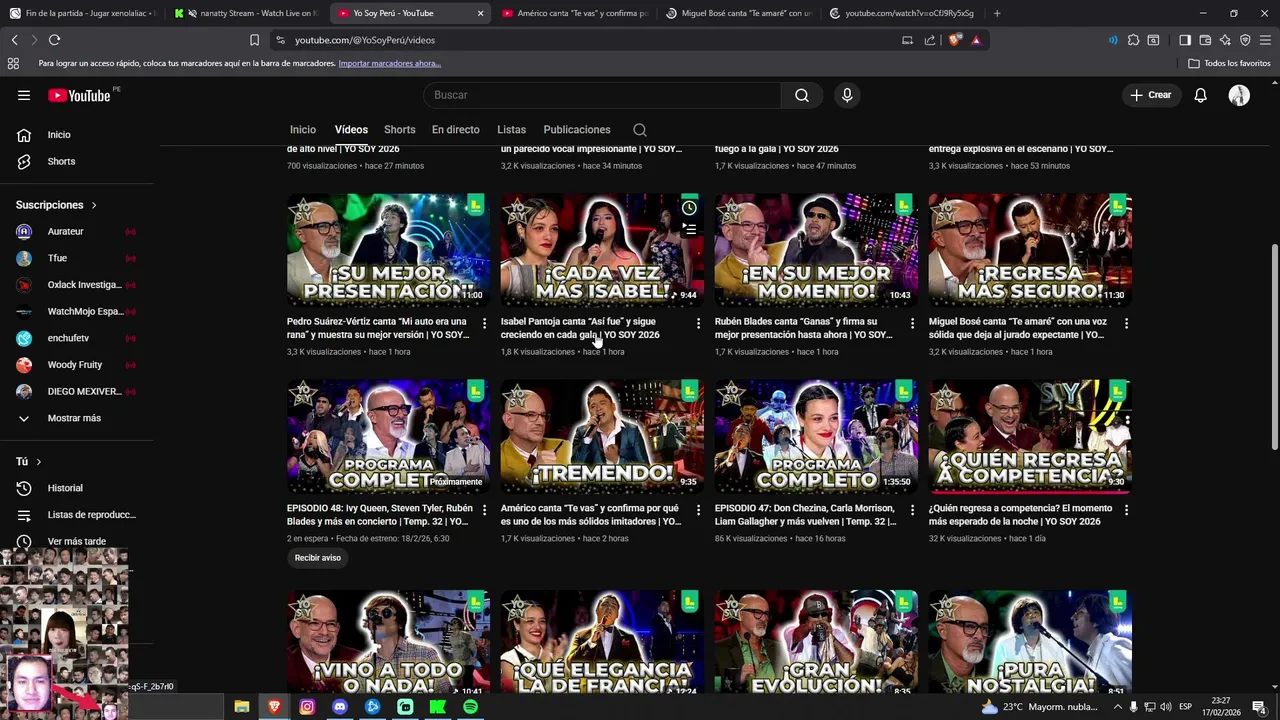Add Isabel Pantoja video to queue
The image size is (1280, 720).
pyautogui.click(x=689, y=229)
